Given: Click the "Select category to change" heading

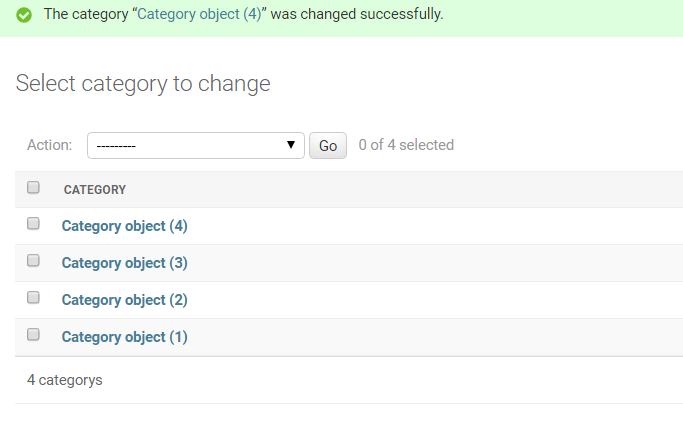Looking at the screenshot, I should click(143, 84).
